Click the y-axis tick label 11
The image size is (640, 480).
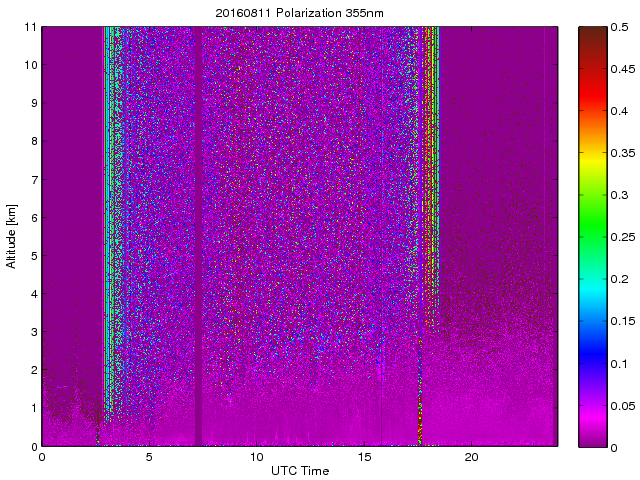[x=30, y=27]
